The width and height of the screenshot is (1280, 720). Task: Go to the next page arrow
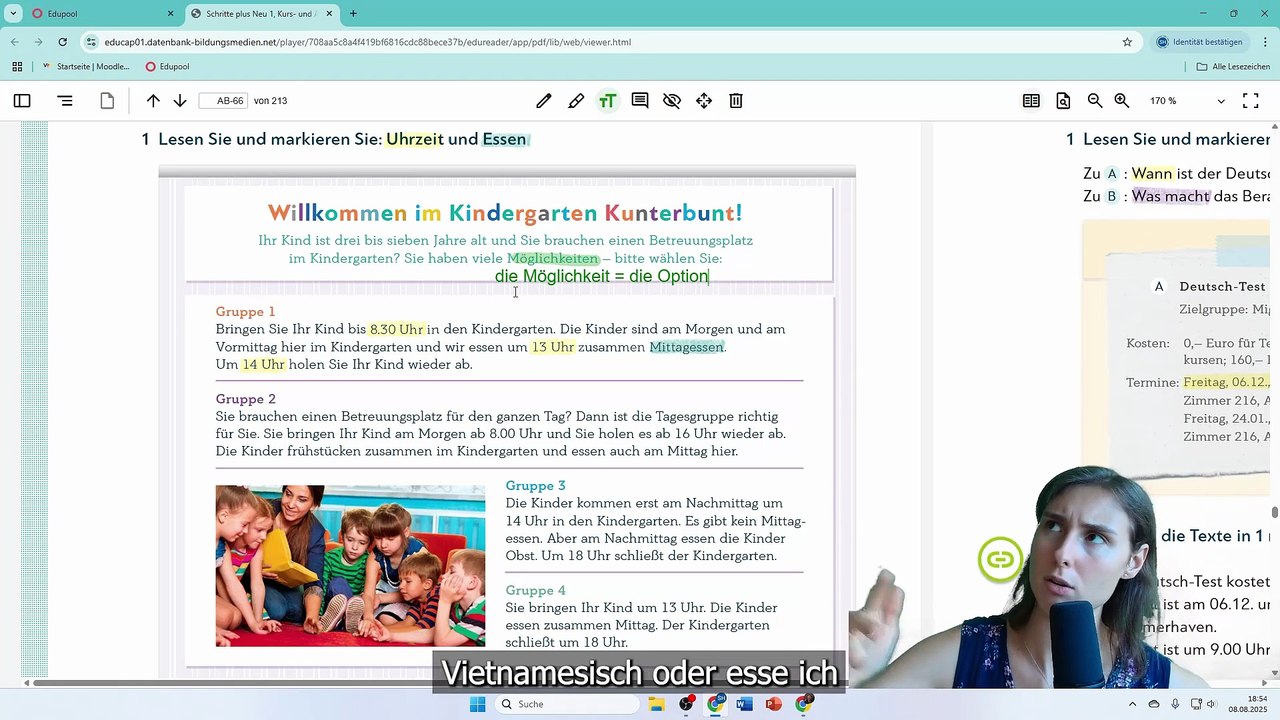180,101
